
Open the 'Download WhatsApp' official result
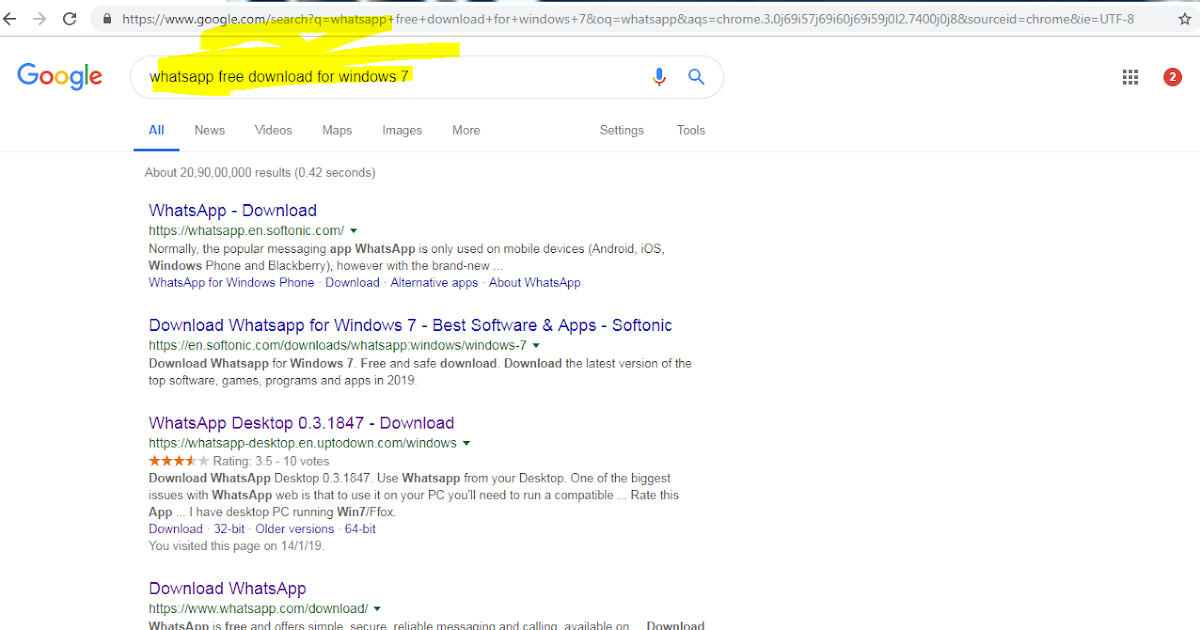coord(227,589)
